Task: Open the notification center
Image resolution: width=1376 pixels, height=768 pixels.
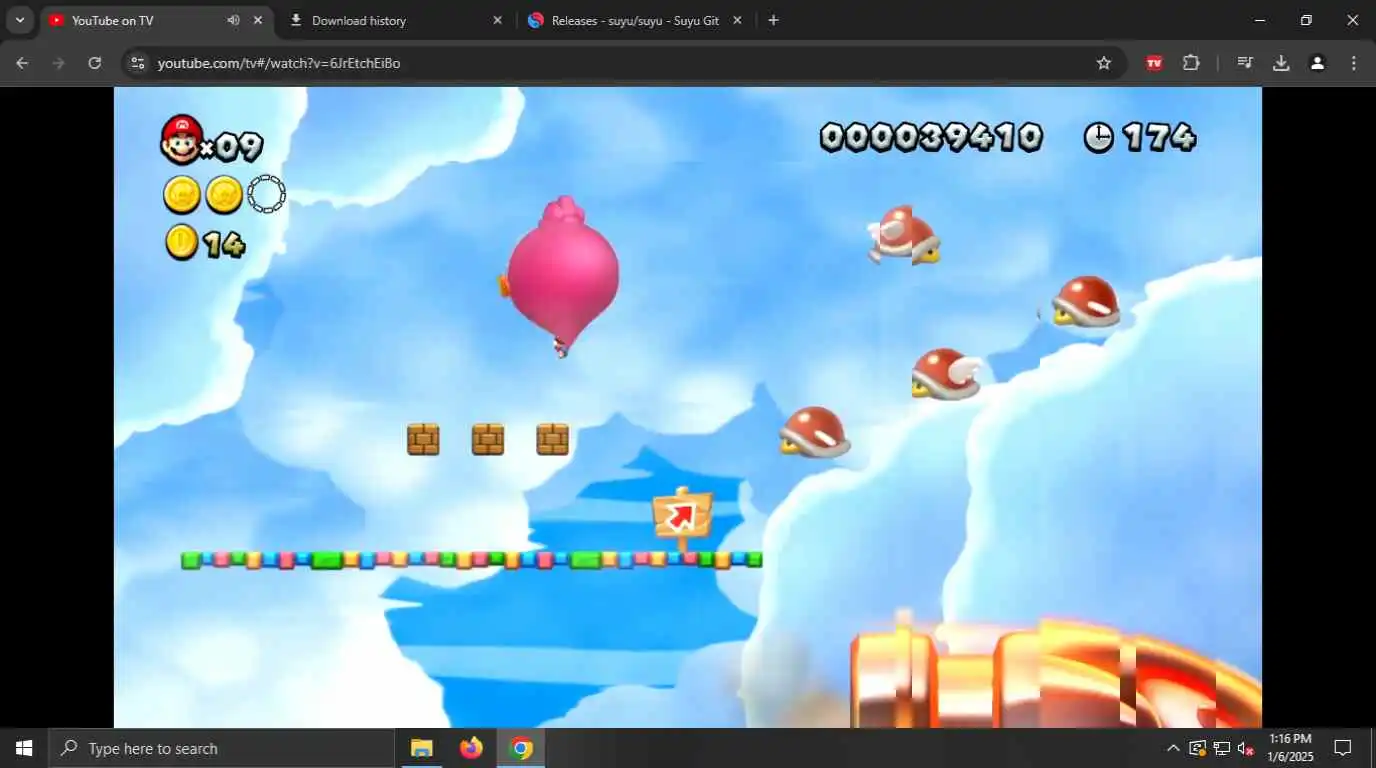Action: (1343, 748)
